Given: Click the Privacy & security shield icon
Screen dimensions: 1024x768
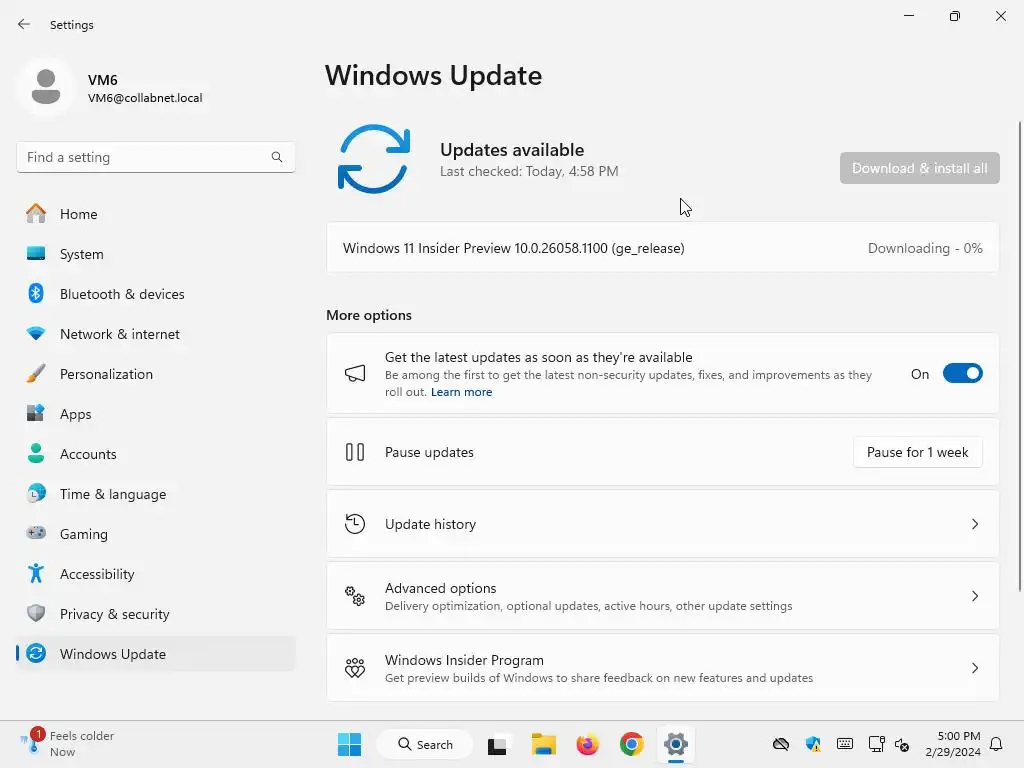Looking at the screenshot, I should [36, 613].
